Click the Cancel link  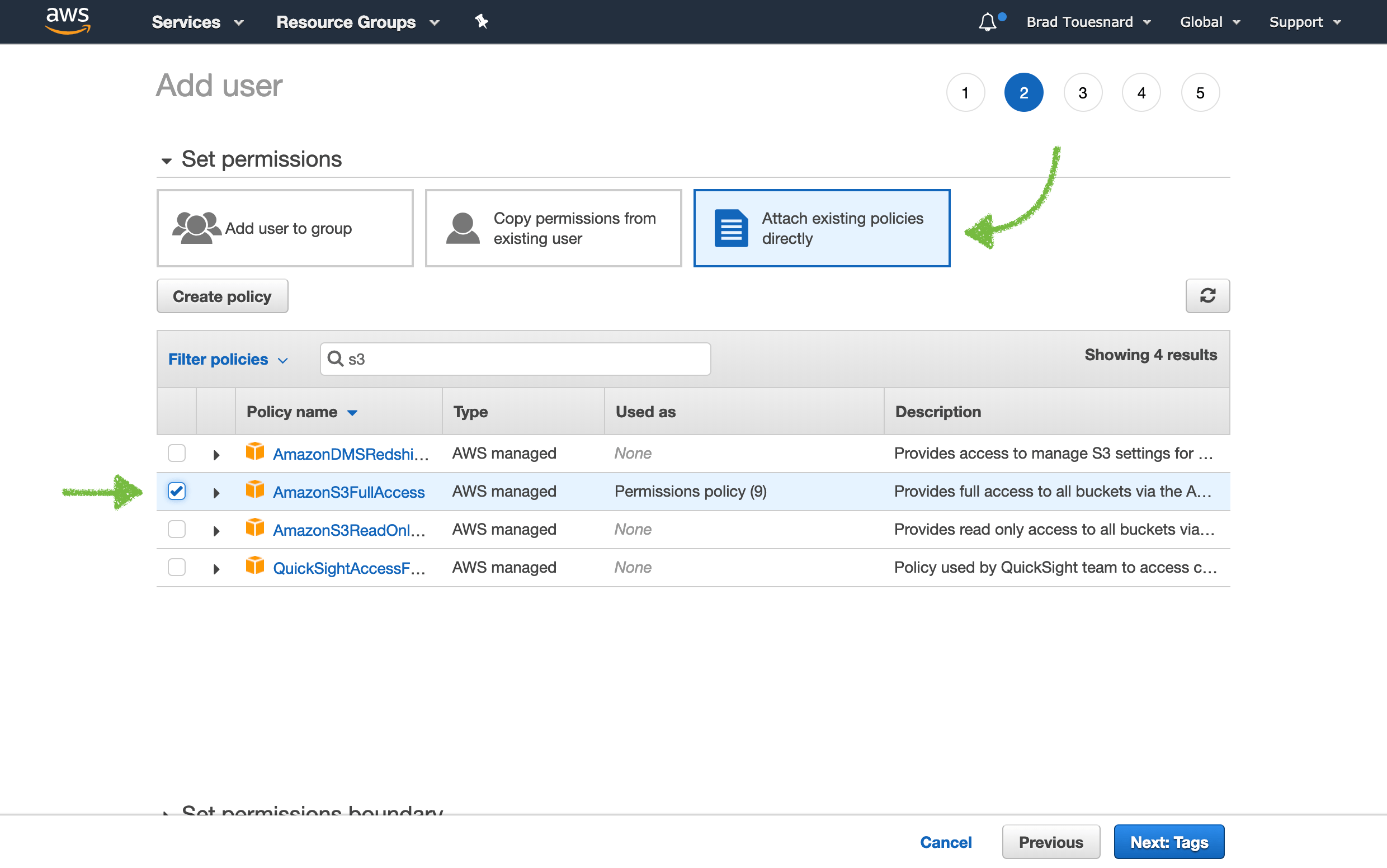946,842
